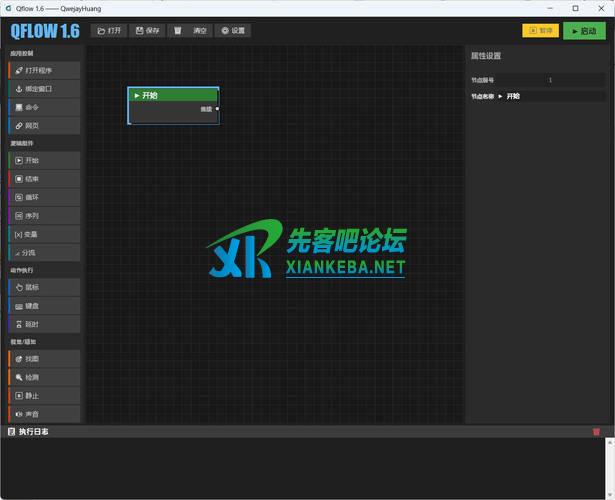Pick the 网页 (web page) component
615x500 pixels.
point(44,125)
